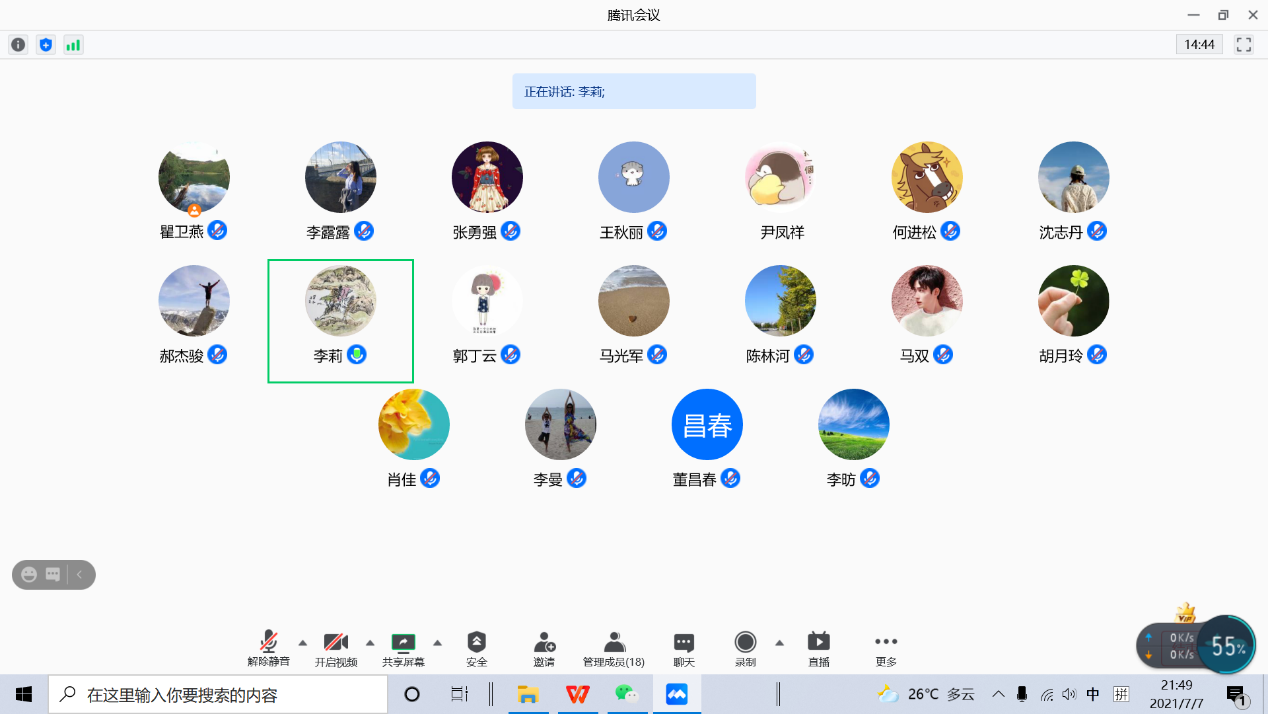The image size is (1268, 714).
Task: Start recording with 录制 button
Action: 745,648
